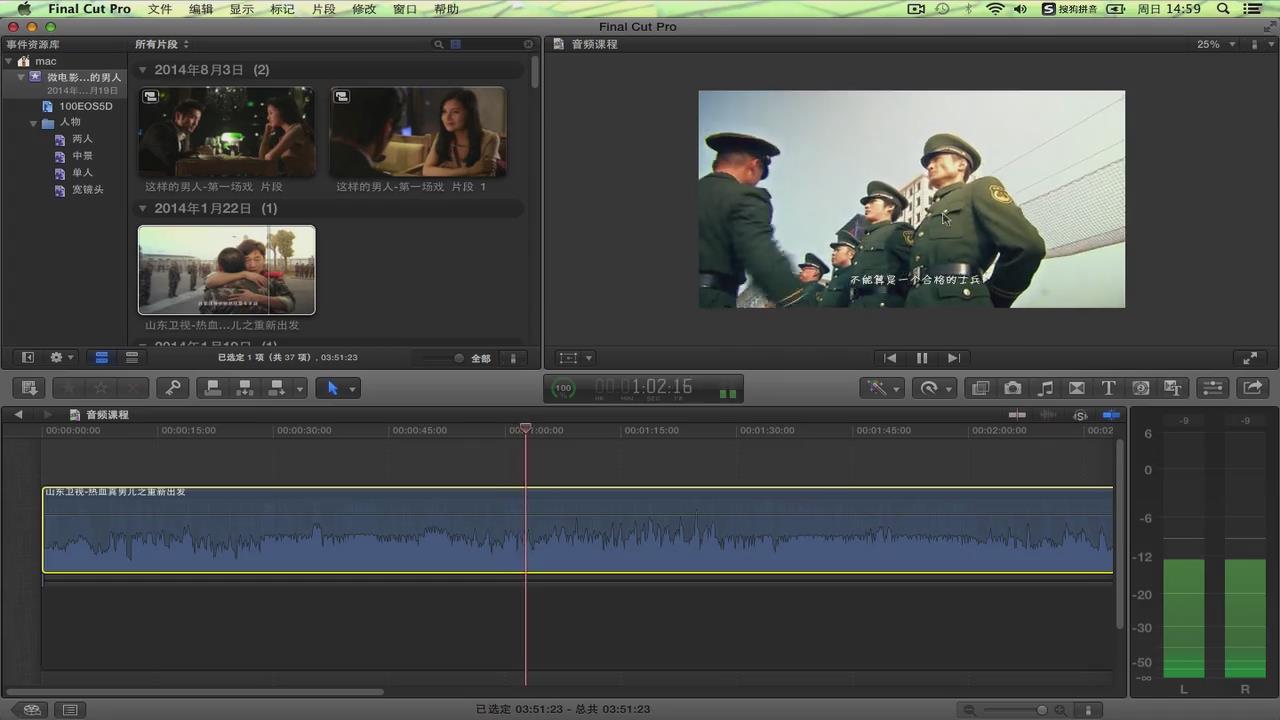Collapse the mac library
Screen dimensions: 1280x720
point(8,61)
